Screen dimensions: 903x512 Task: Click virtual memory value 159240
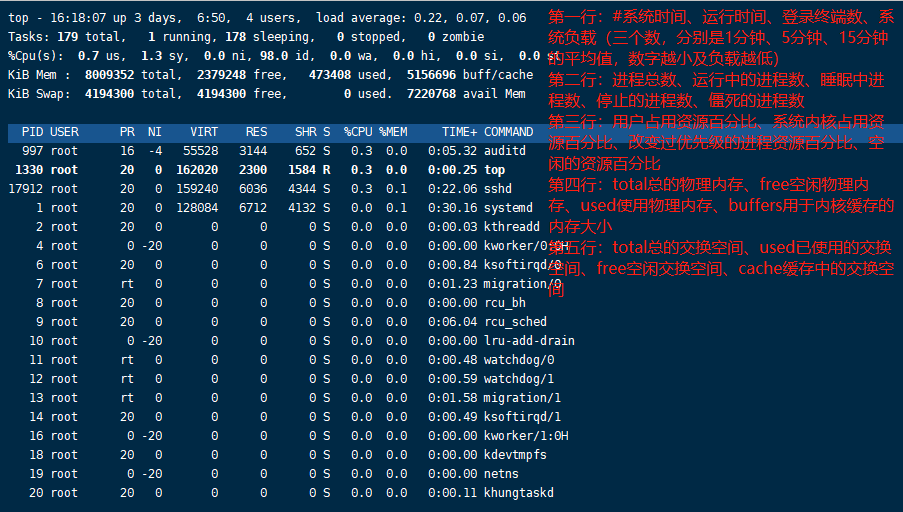197,189
